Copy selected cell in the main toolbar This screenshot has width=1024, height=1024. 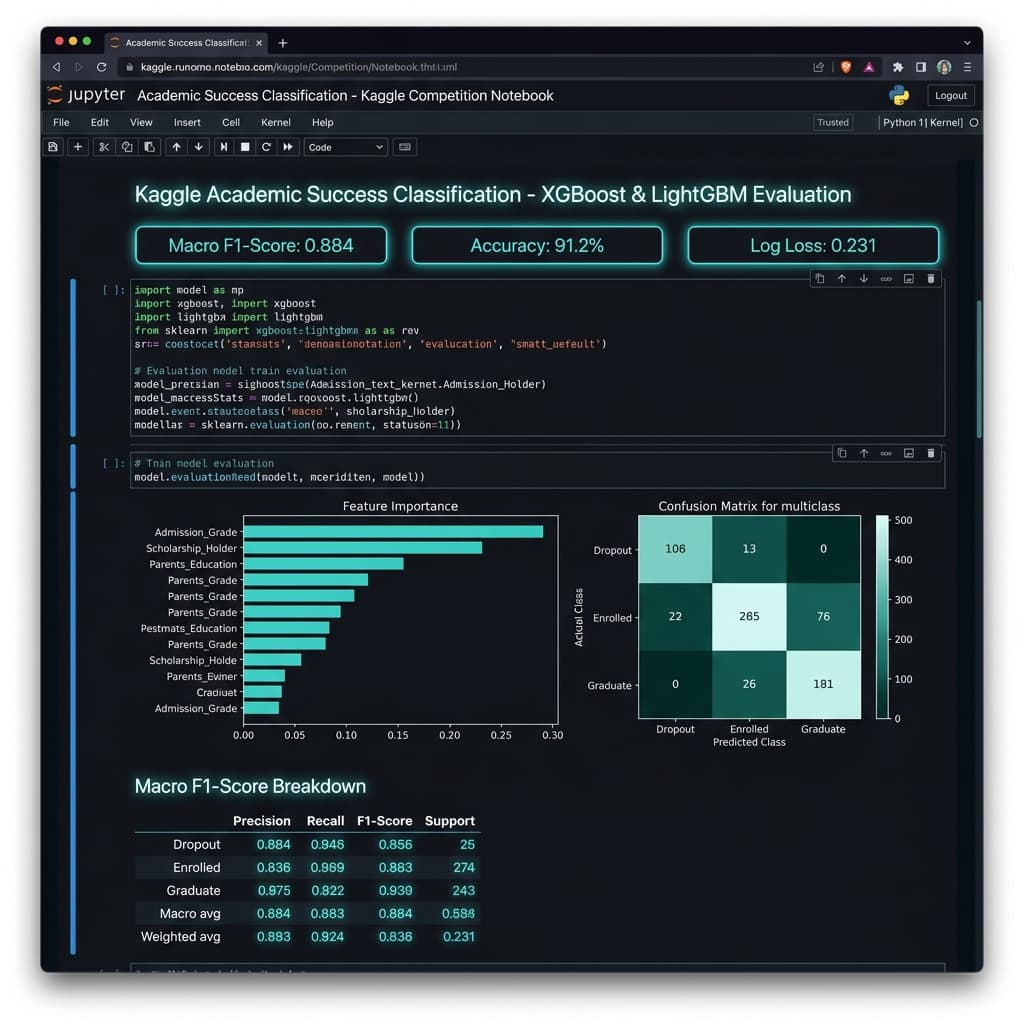(x=127, y=147)
